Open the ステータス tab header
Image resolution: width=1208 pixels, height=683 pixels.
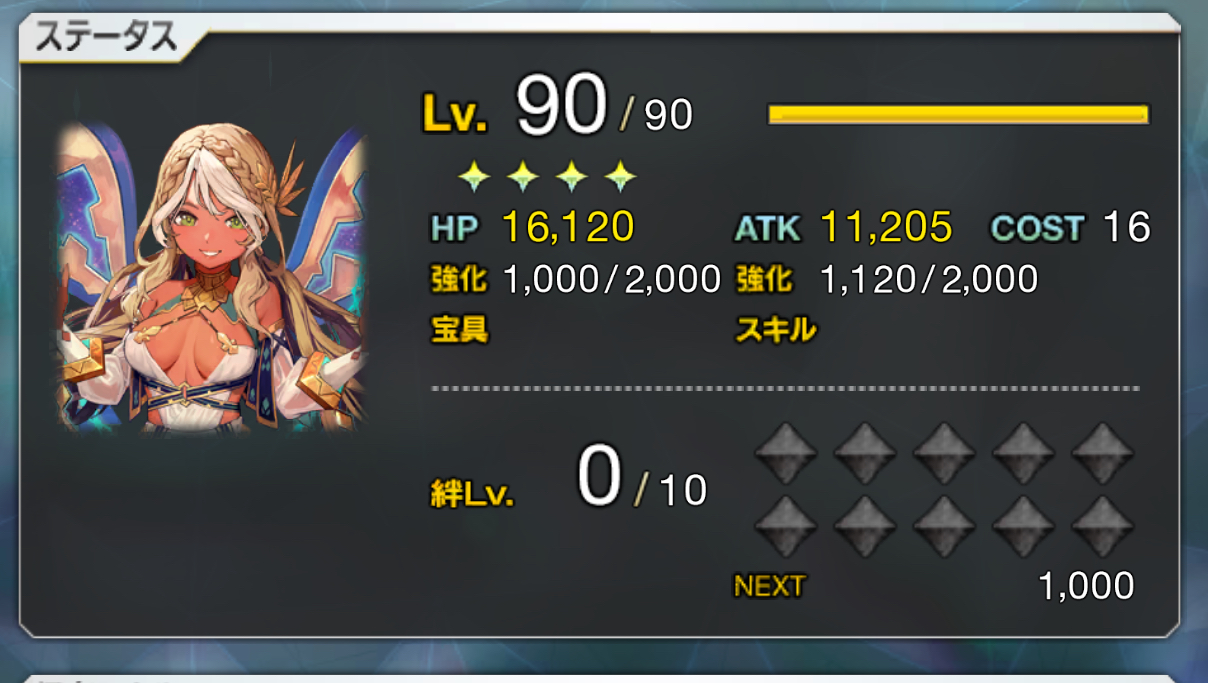click(x=106, y=39)
